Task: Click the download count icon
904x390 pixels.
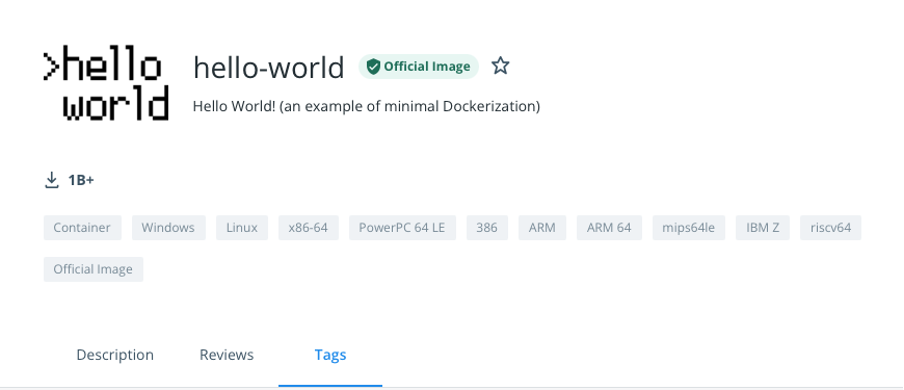Action: [x=52, y=180]
